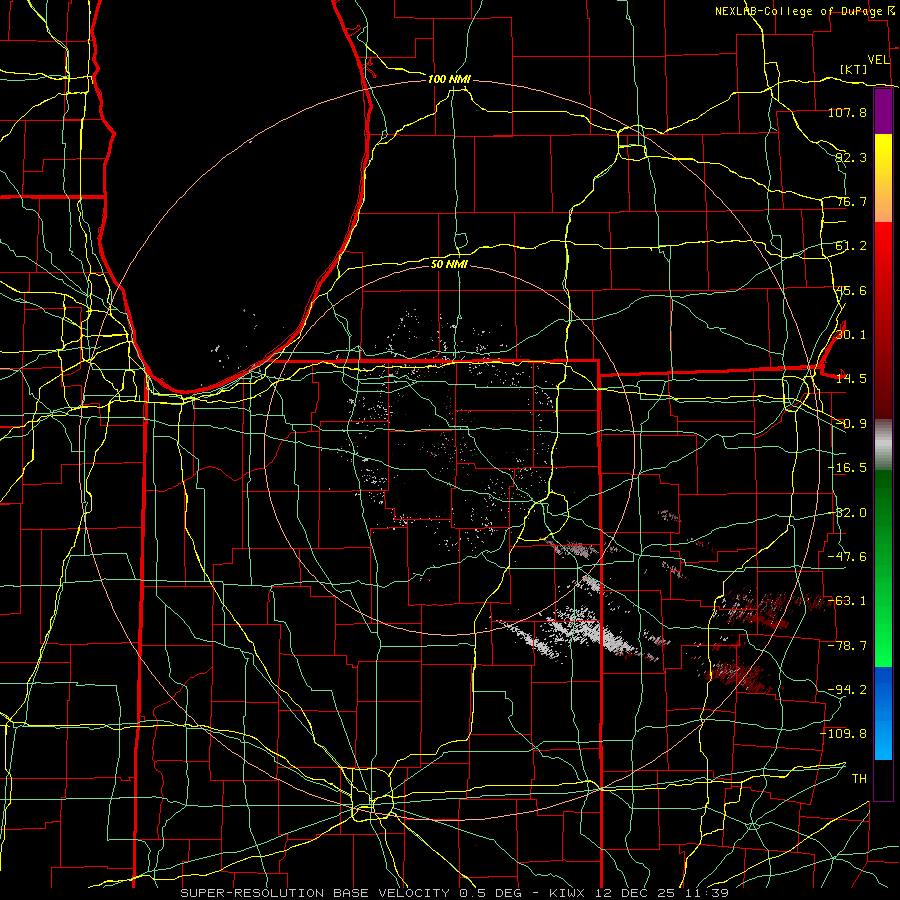
Task: Pick the red segment of velocity scale
Action: [x=883, y=320]
